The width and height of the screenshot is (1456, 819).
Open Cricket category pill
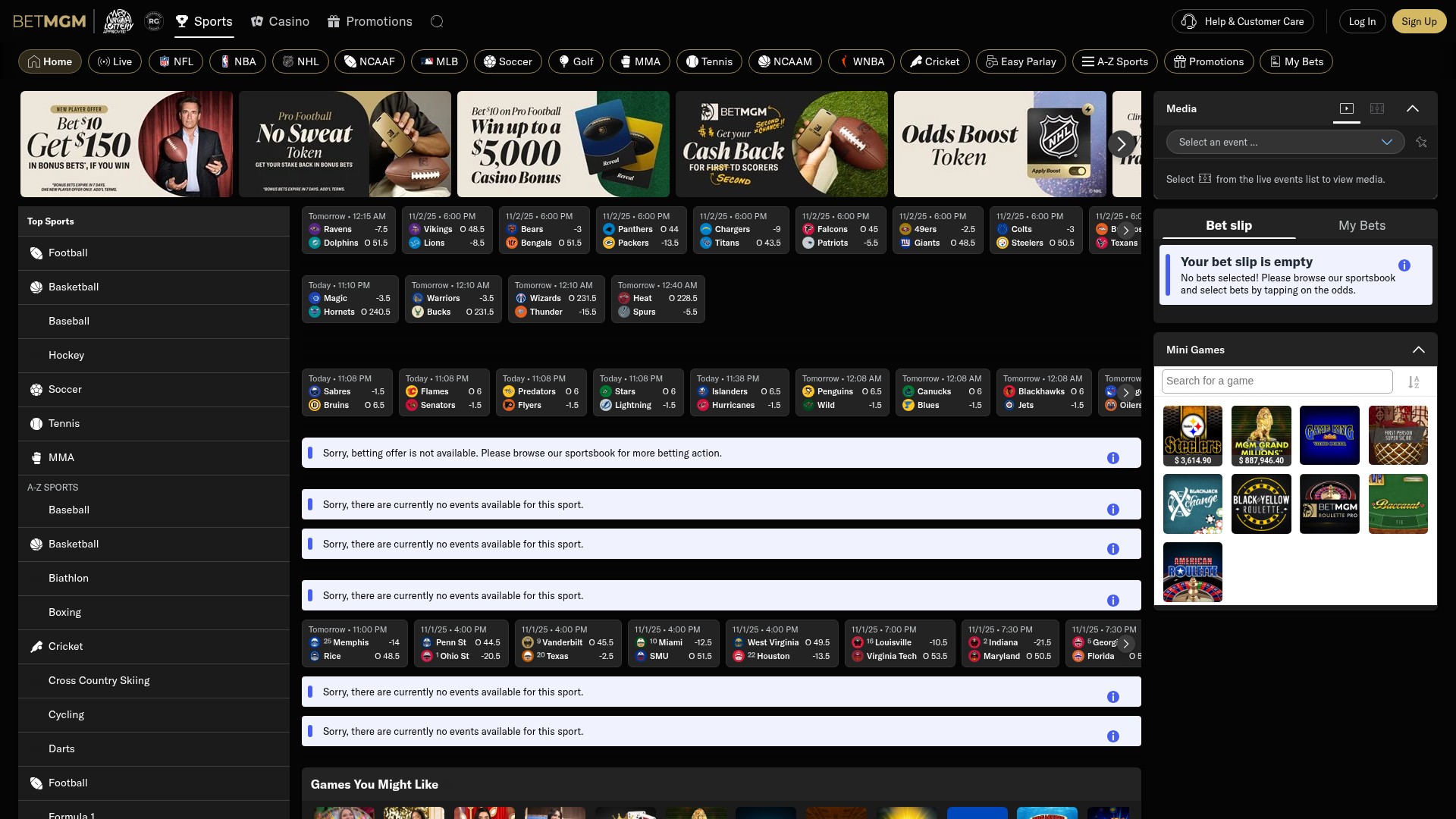click(935, 61)
